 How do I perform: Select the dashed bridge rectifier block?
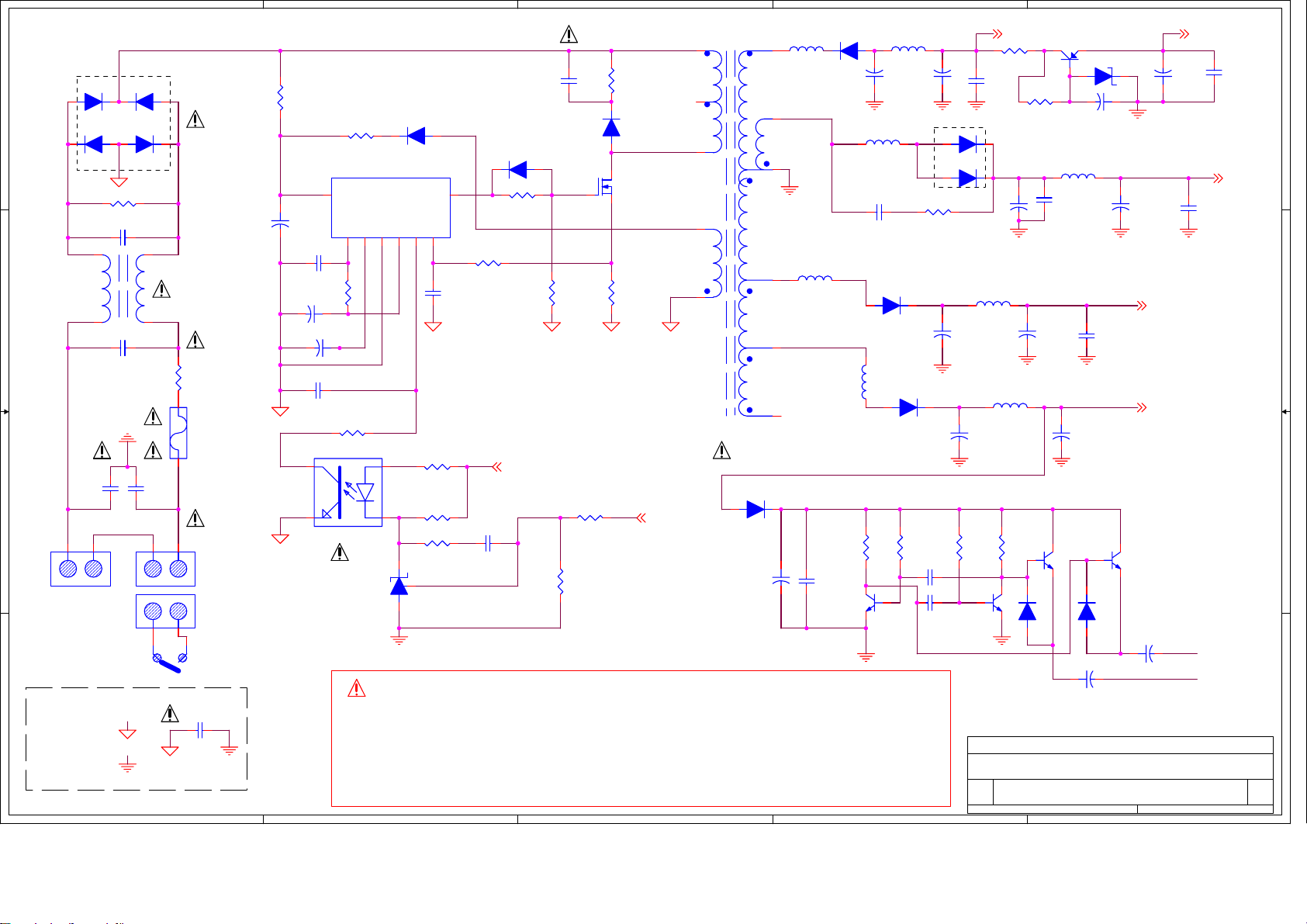123,123
